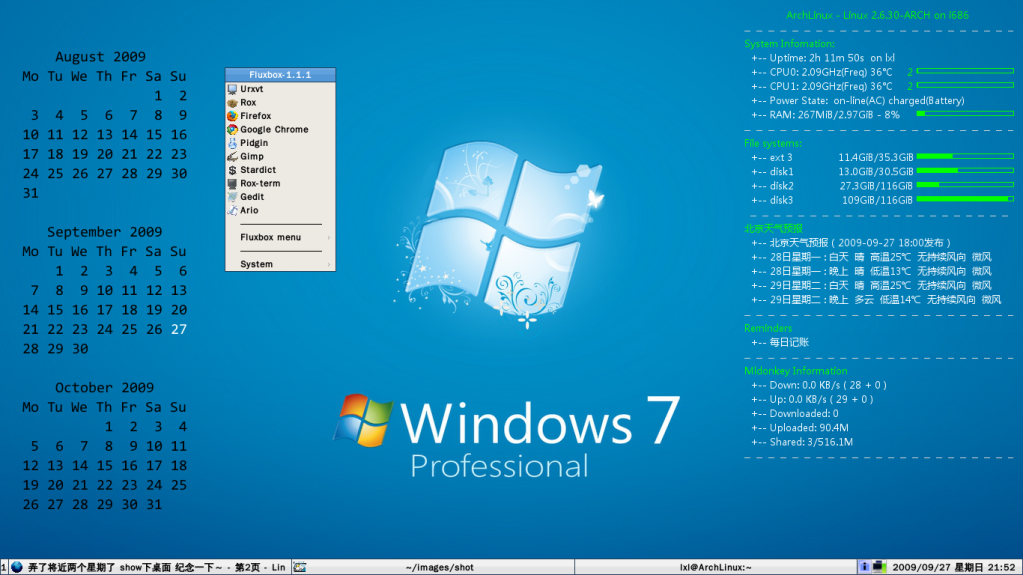Screen dimensions: 1023x575
Task: Click the weather line published 2009-09-27 18:00
Action: pos(851,243)
